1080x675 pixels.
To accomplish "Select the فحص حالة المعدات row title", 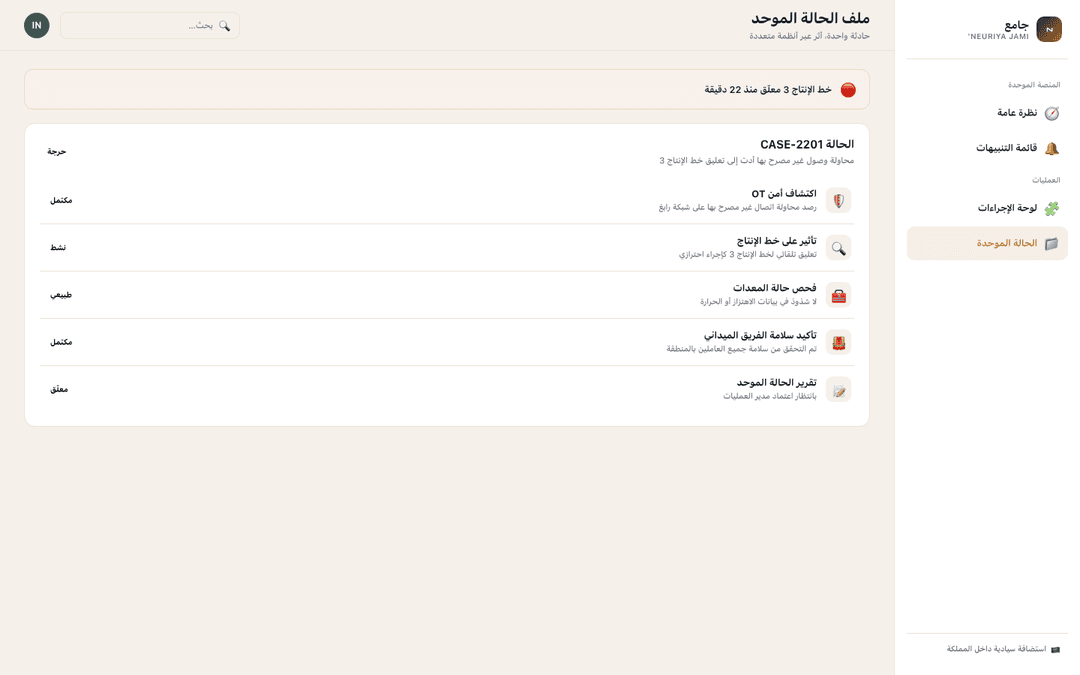I will click(x=774, y=288).
